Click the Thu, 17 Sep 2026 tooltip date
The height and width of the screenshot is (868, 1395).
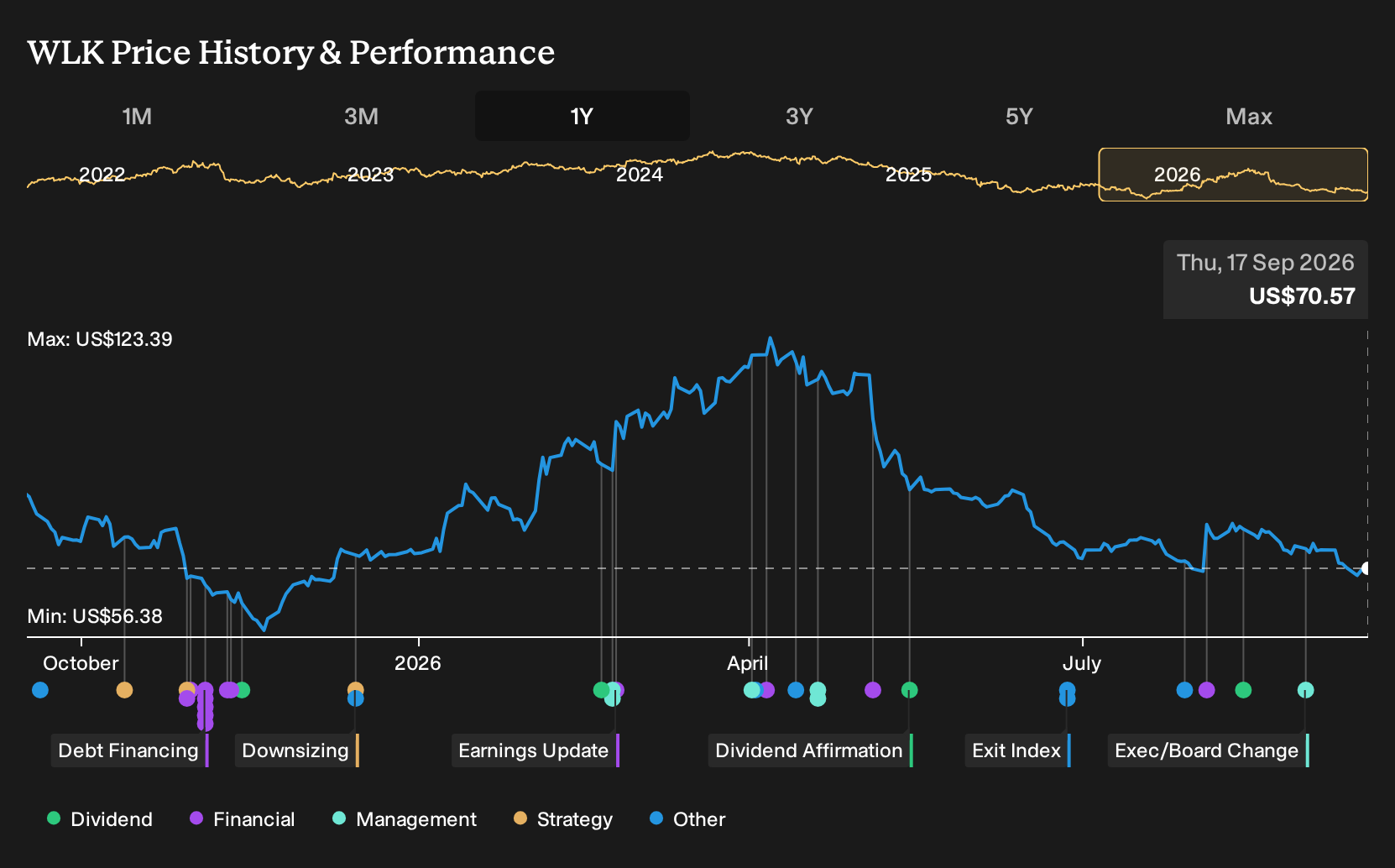pos(1266,263)
